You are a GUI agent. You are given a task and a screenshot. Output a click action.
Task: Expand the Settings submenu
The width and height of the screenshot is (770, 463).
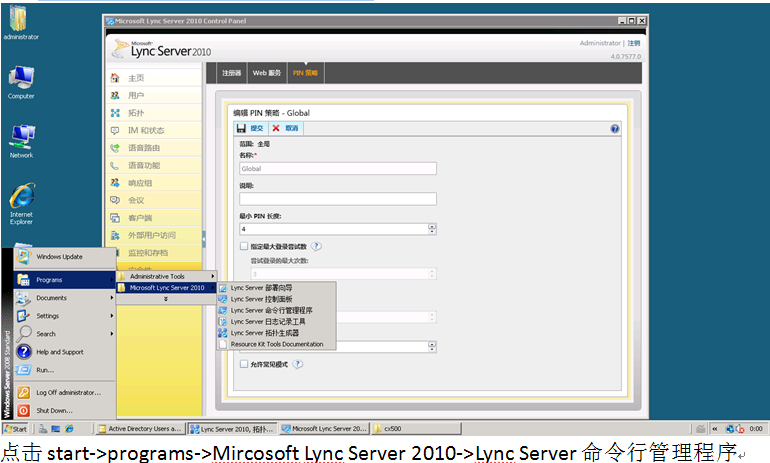tap(112, 316)
